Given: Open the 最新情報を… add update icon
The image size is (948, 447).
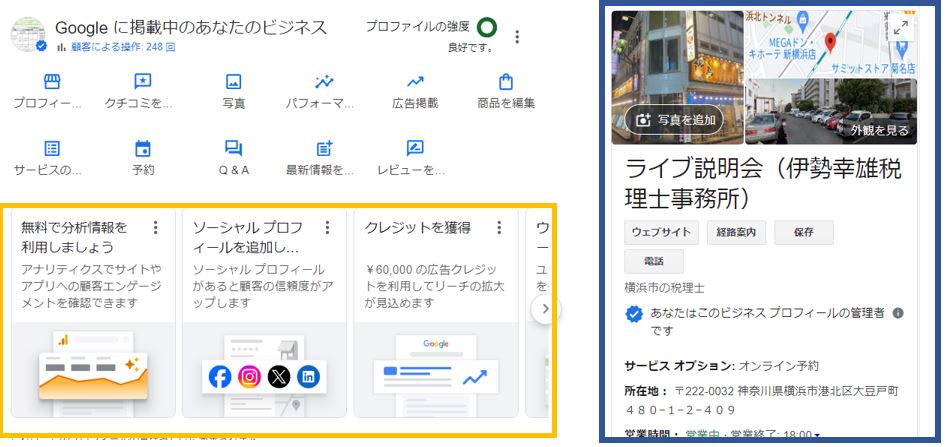Looking at the screenshot, I should click(325, 148).
